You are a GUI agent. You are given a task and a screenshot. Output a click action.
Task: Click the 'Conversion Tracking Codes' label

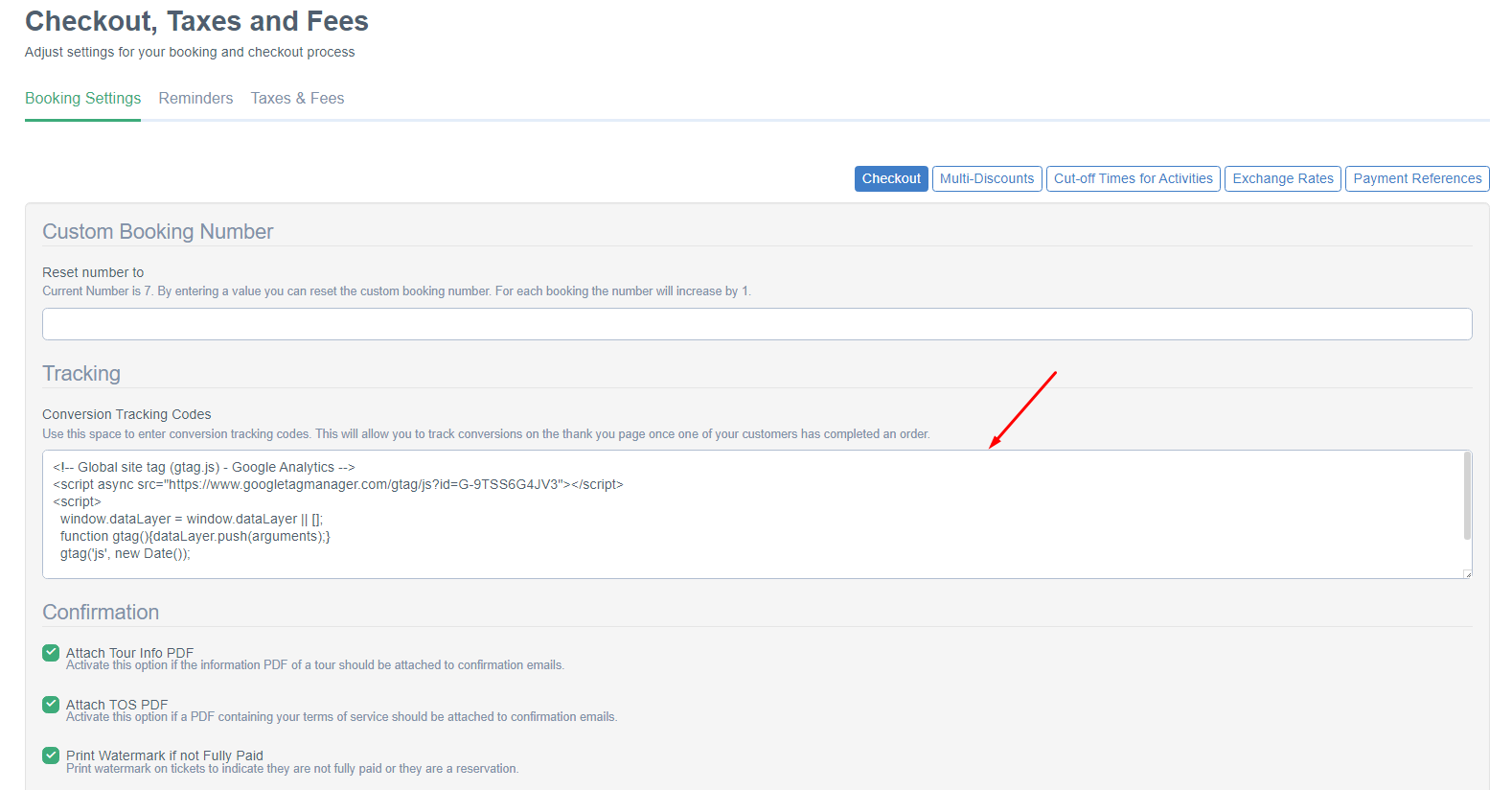(x=126, y=414)
